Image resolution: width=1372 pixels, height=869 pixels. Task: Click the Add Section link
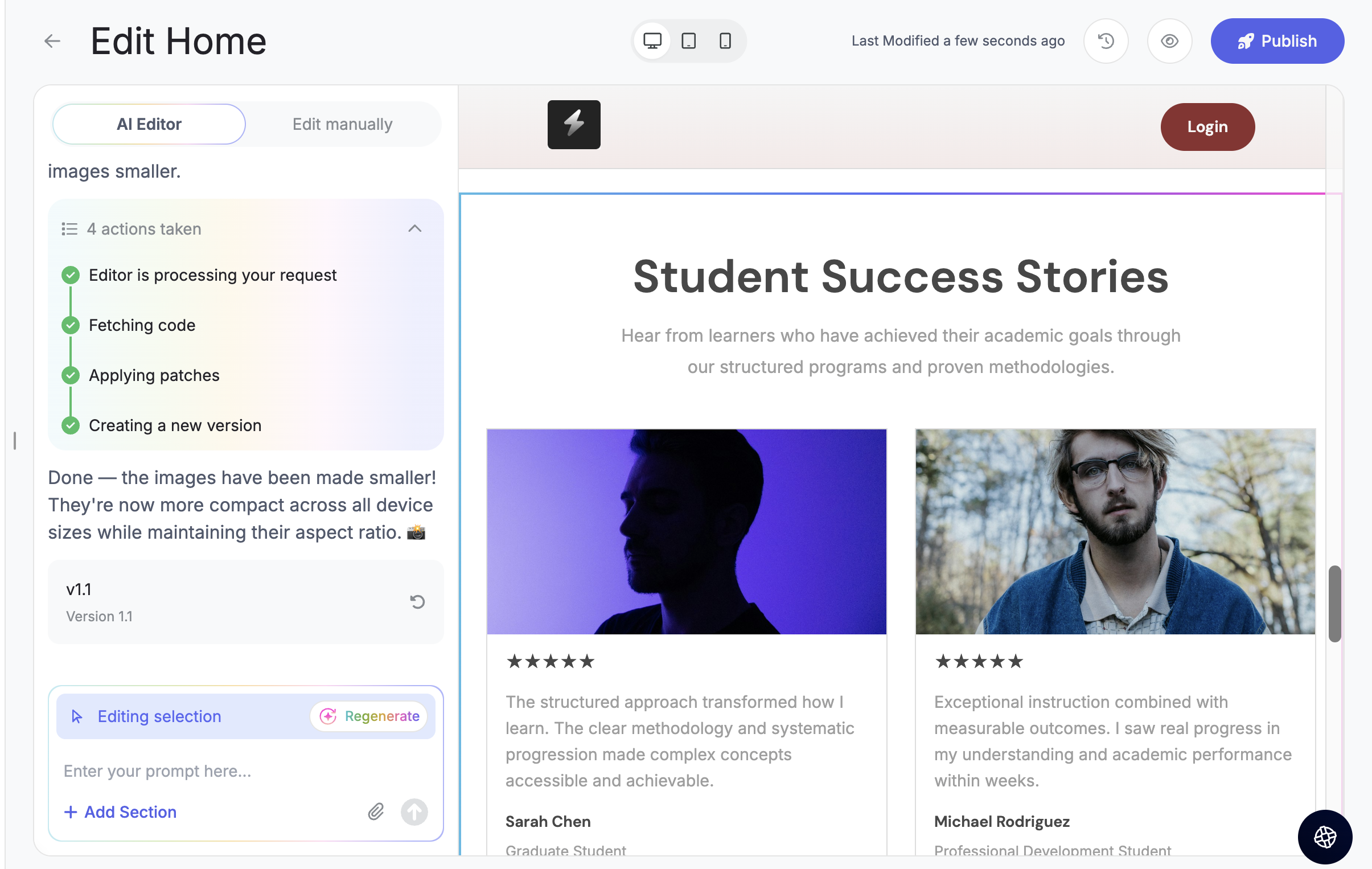tap(120, 812)
